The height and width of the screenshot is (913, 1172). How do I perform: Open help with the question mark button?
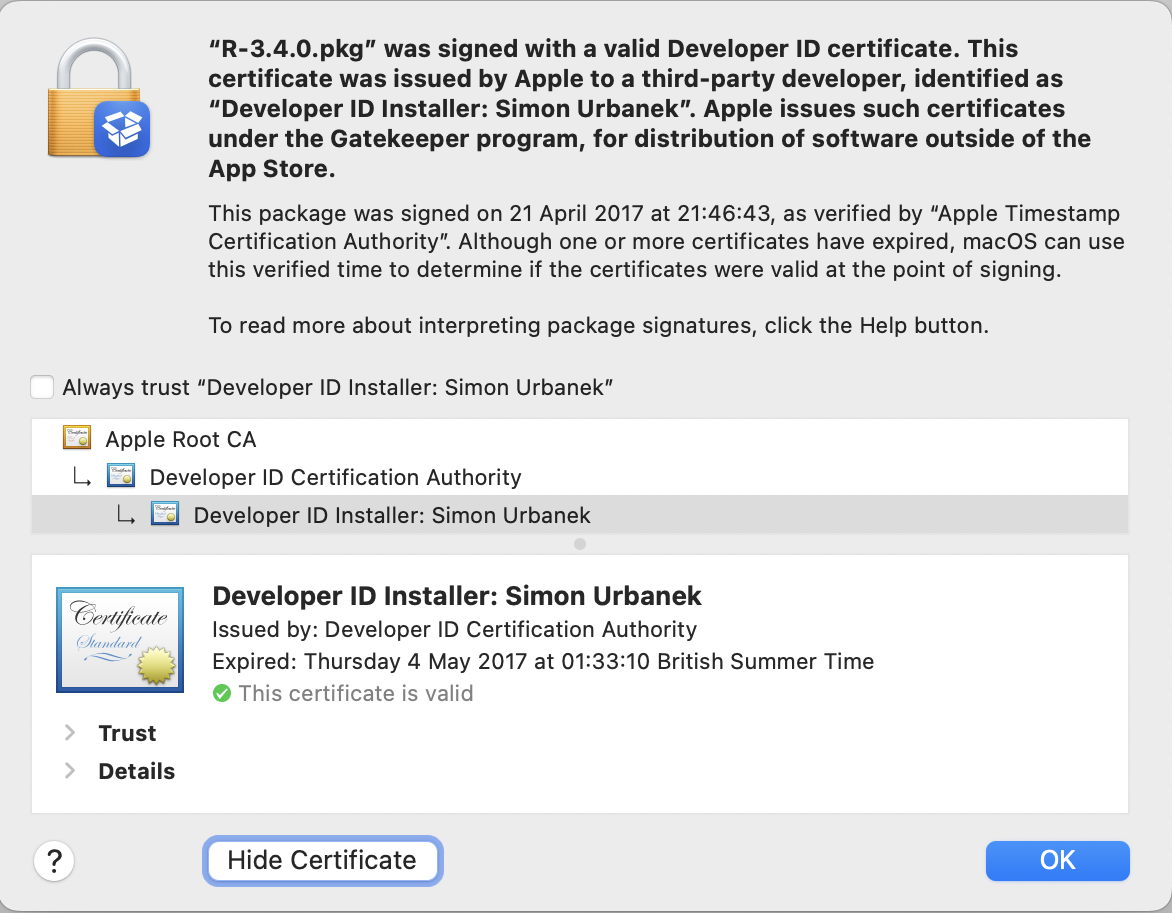[55, 860]
